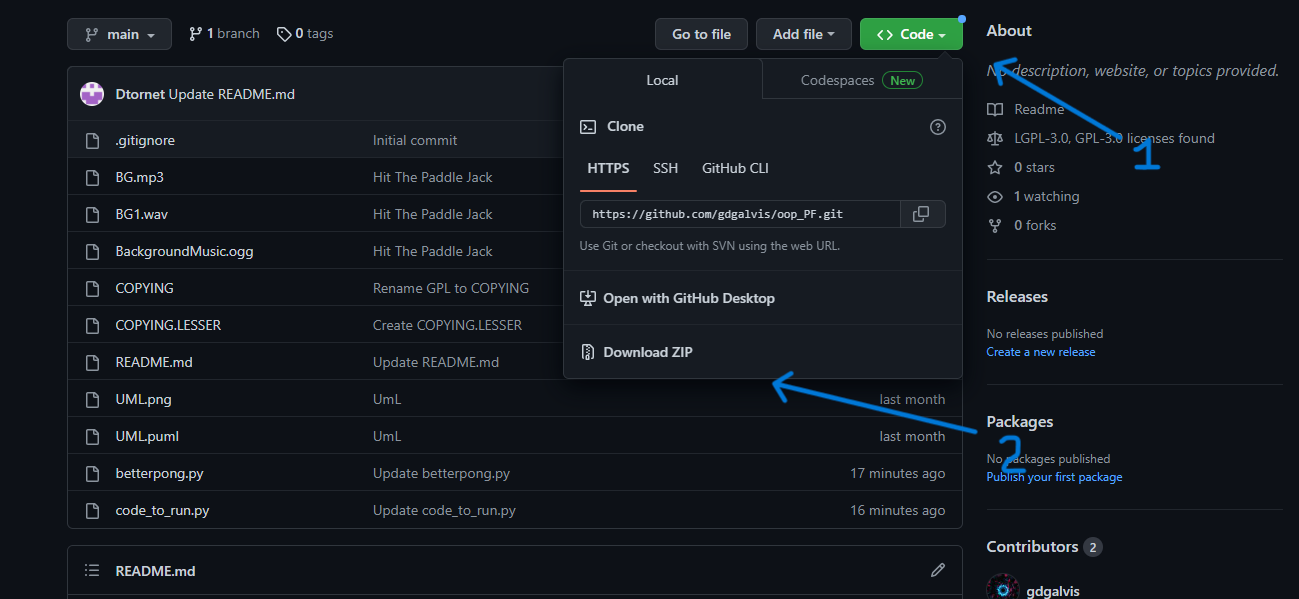The image size is (1299, 599).
Task: Click Dtornet's avatar in latest commit
Action: [x=93, y=94]
